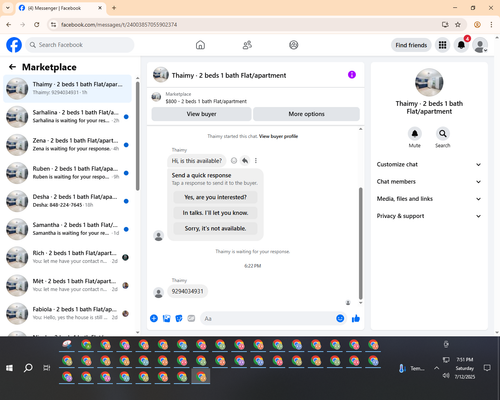This screenshot has height=400, width=500.
Task: Click the conversation list scrollbar
Action: tap(138, 136)
